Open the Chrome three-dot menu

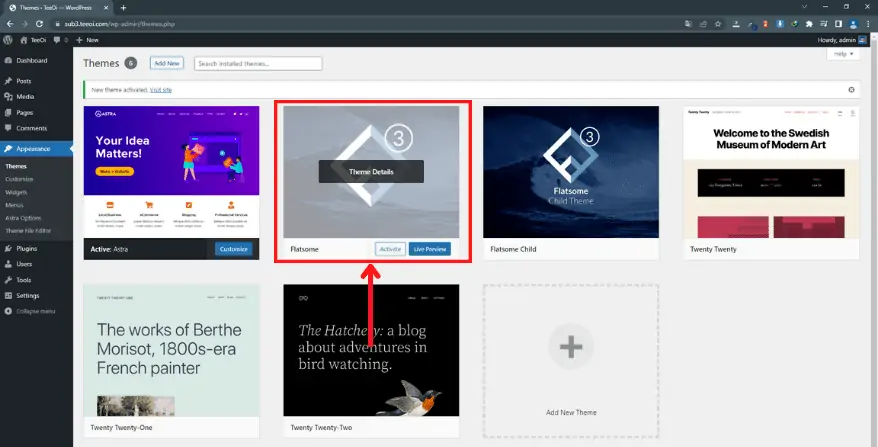click(x=868, y=24)
